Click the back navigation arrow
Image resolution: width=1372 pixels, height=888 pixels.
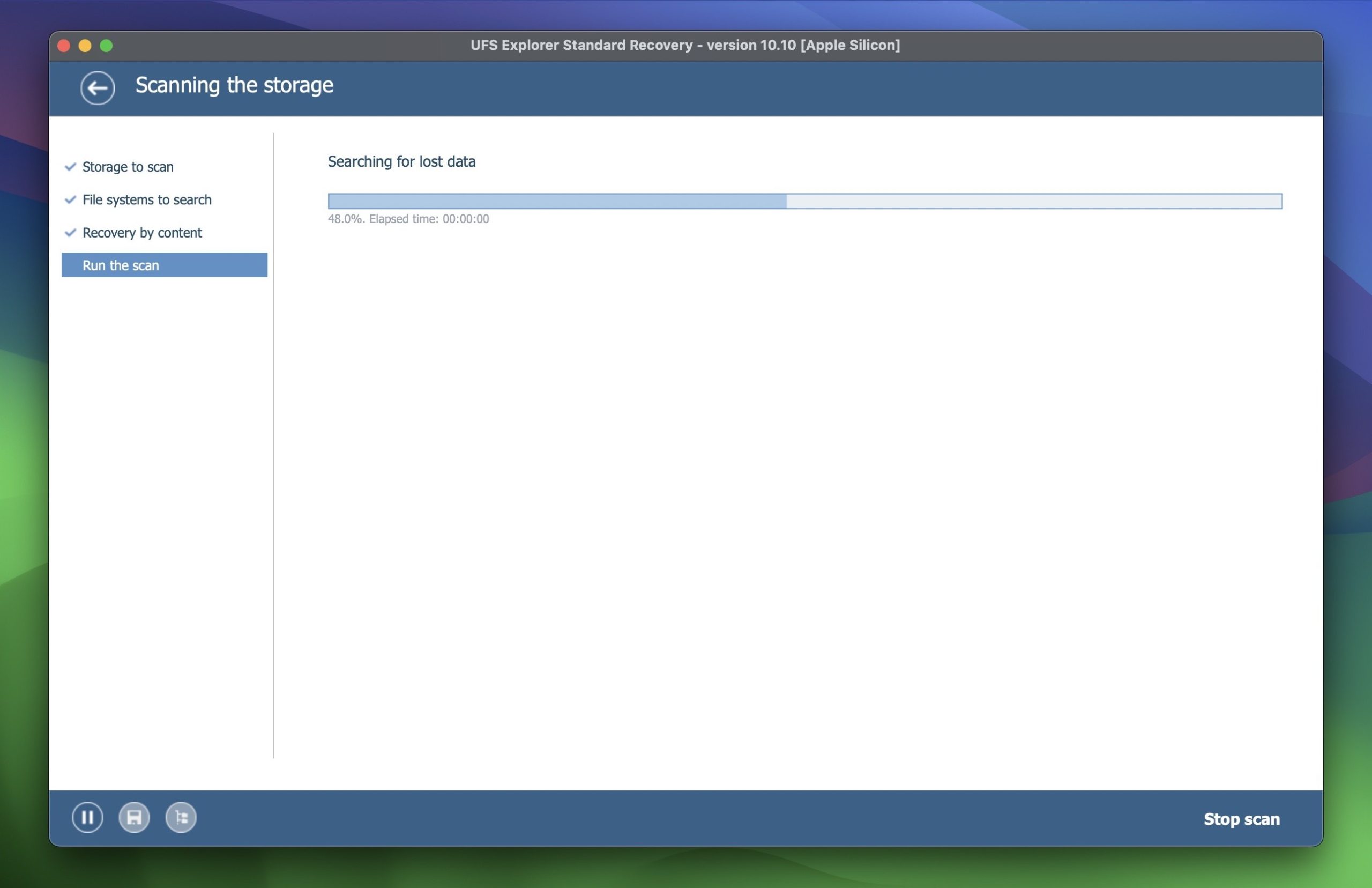[97, 88]
